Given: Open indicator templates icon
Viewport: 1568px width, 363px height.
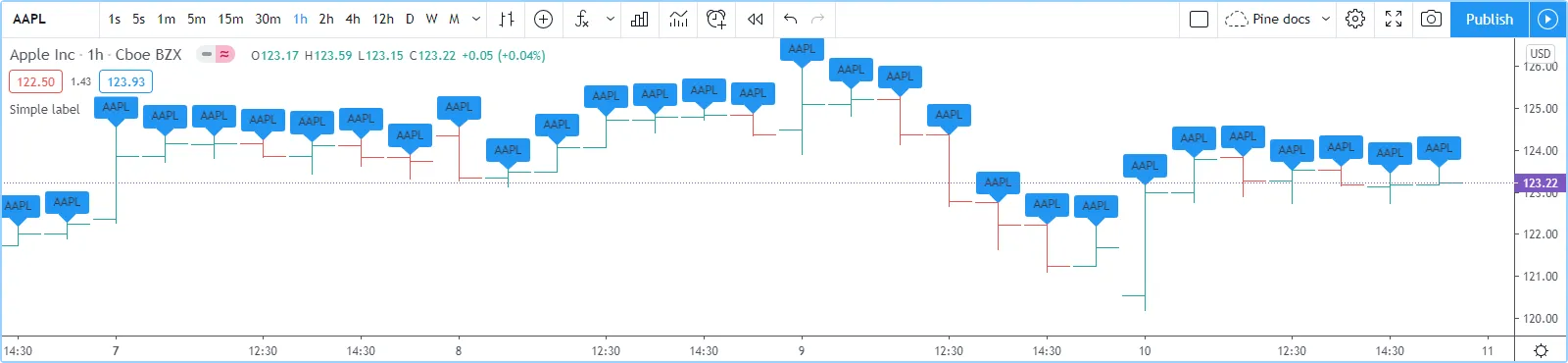Looking at the screenshot, I should tap(678, 19).
